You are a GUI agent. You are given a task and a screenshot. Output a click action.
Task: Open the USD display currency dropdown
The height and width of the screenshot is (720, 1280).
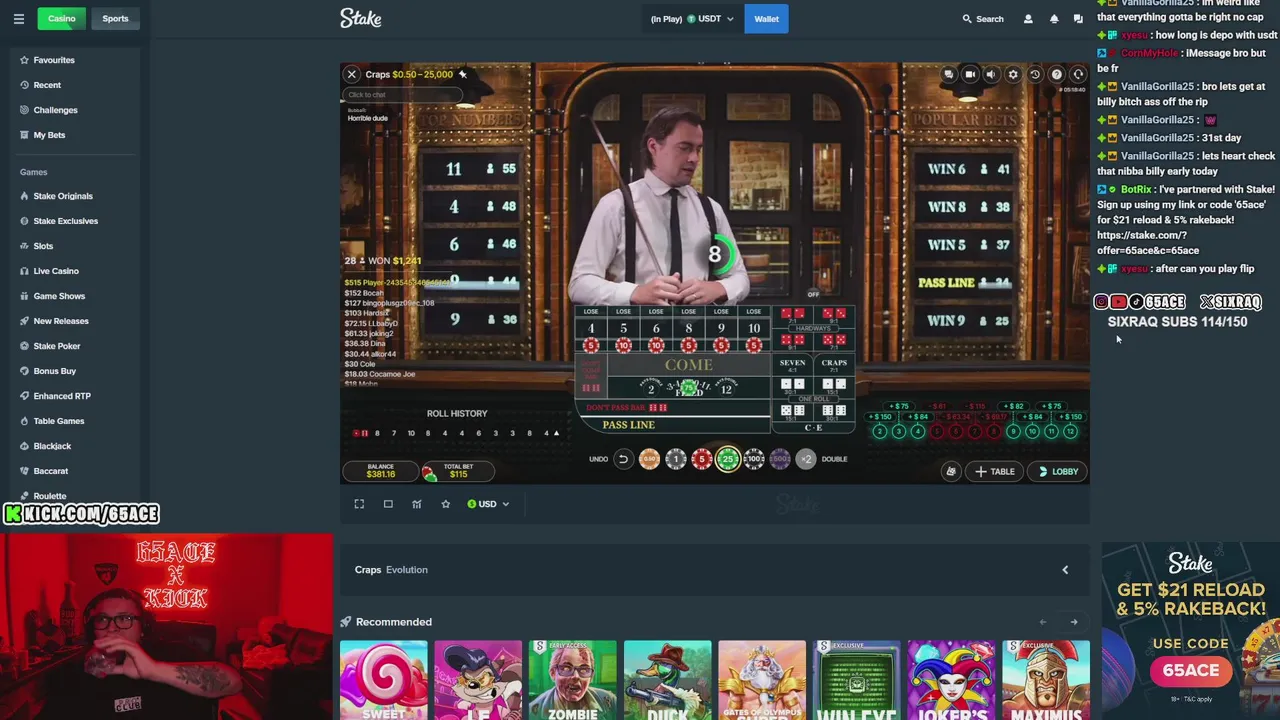[x=488, y=504]
